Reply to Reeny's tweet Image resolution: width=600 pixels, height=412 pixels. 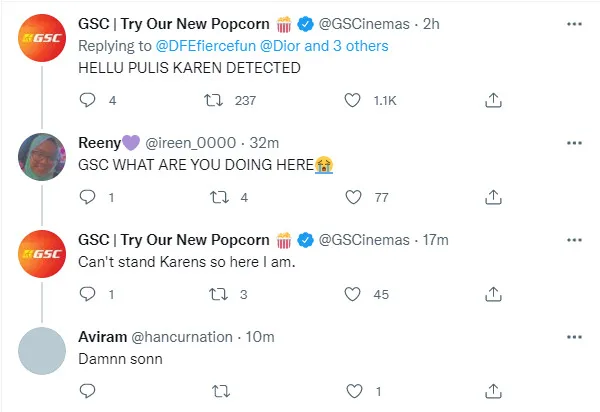pyautogui.click(x=86, y=197)
